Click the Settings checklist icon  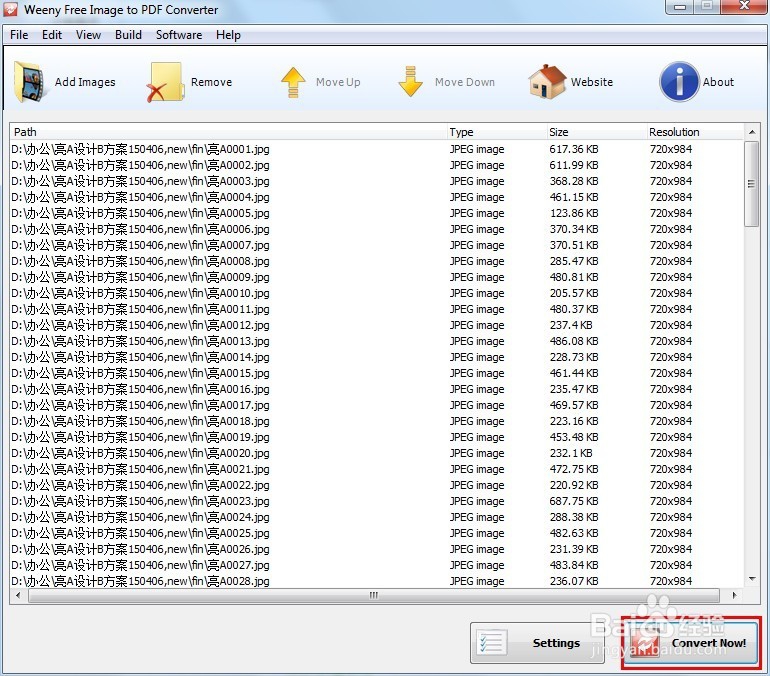[492, 643]
